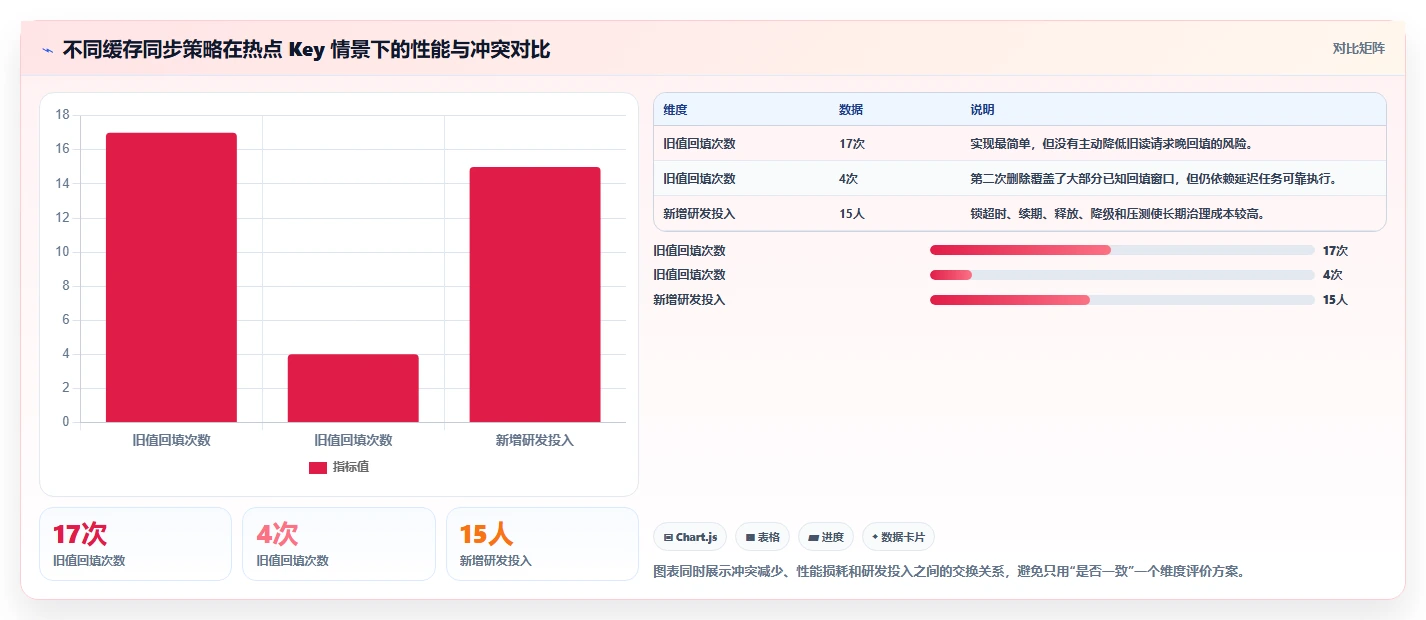Open the pink 4次 stat card

[339, 544]
